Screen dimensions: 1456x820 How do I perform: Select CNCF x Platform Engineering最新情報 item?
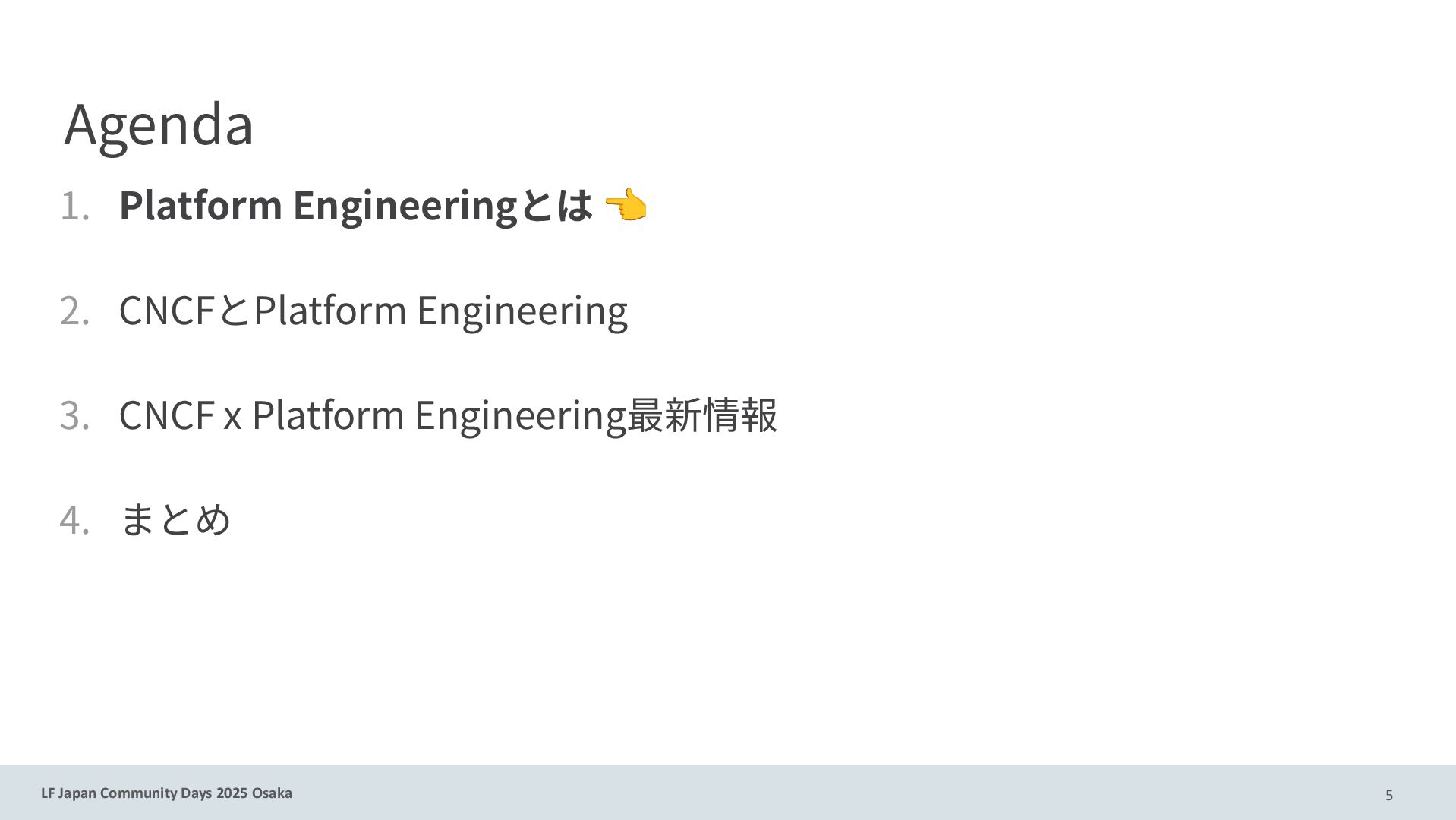coord(448,415)
